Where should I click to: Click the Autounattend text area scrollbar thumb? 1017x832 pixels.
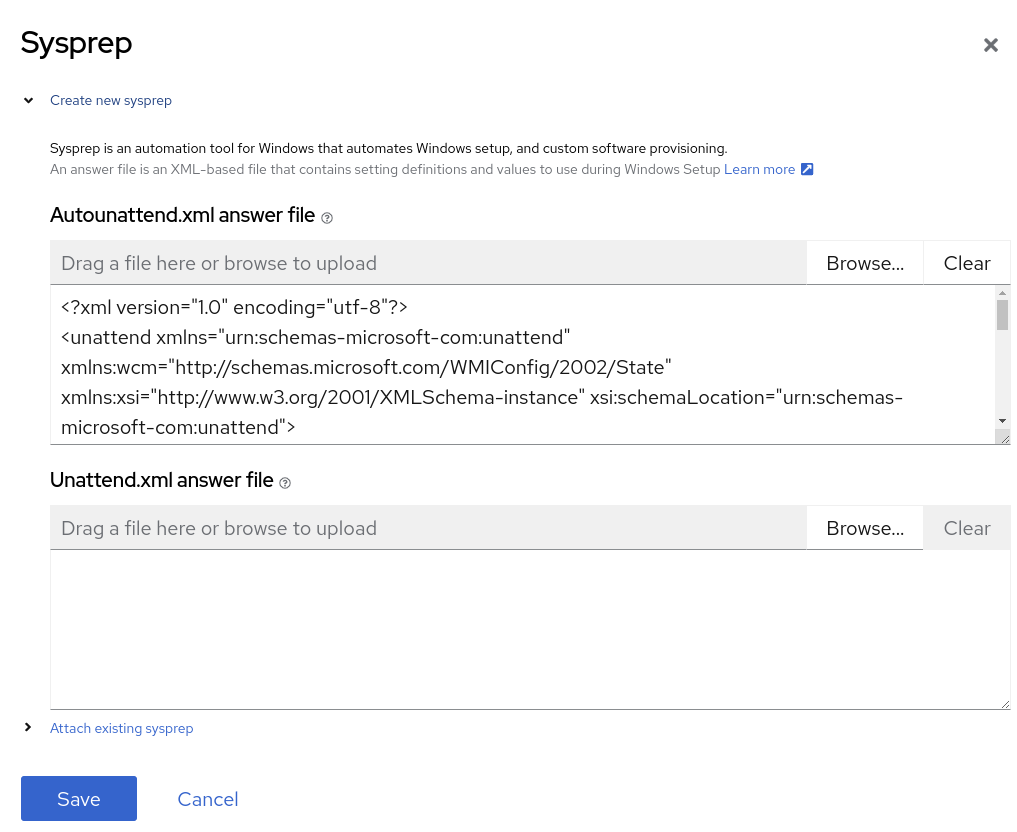(1002, 314)
